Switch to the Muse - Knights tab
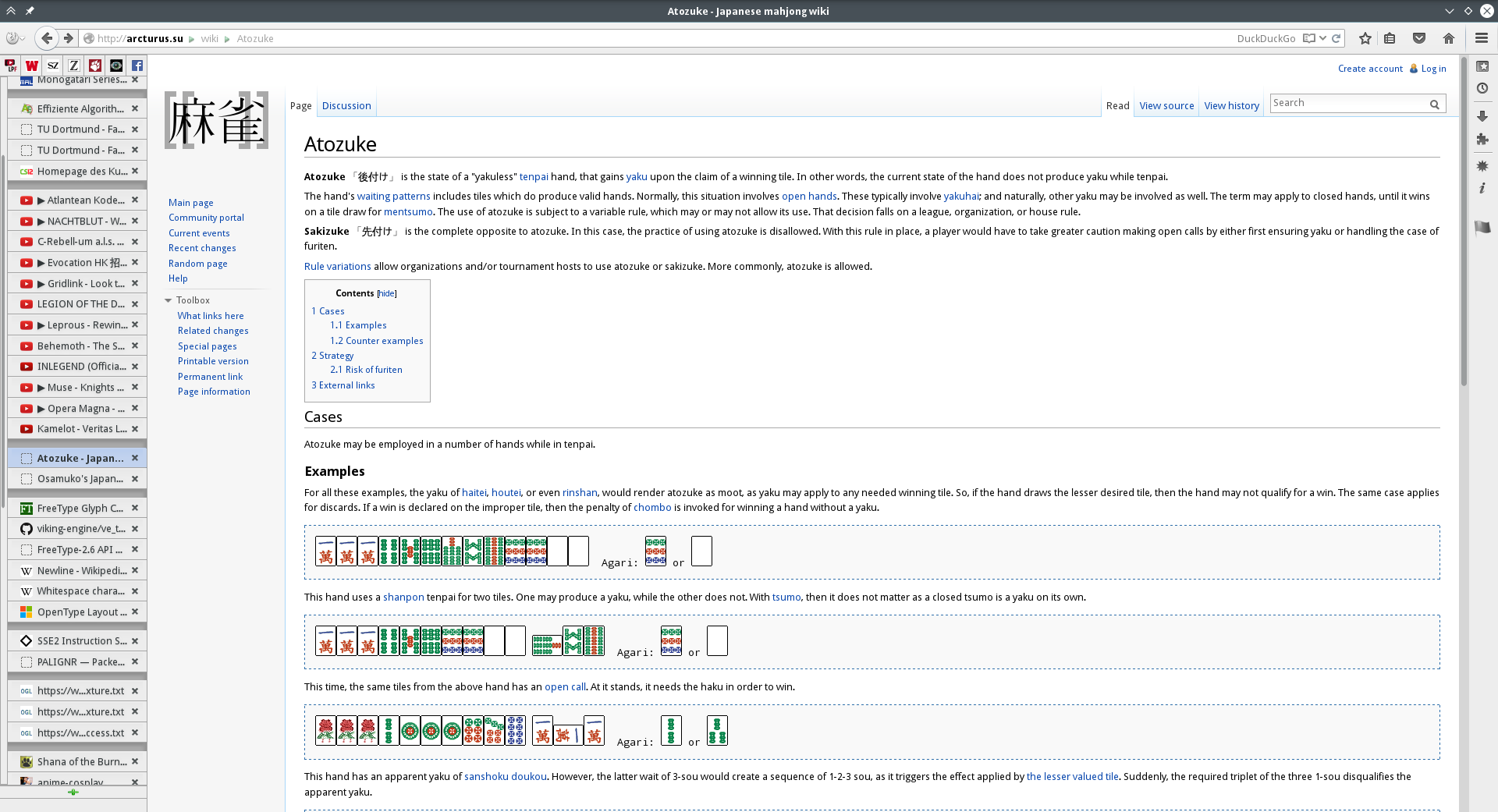 77,388
